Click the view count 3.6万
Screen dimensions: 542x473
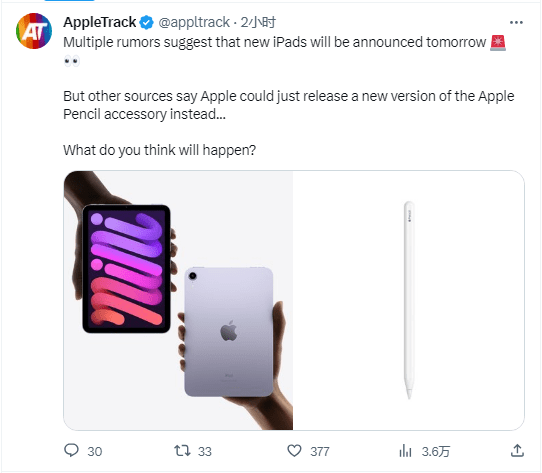point(436,452)
